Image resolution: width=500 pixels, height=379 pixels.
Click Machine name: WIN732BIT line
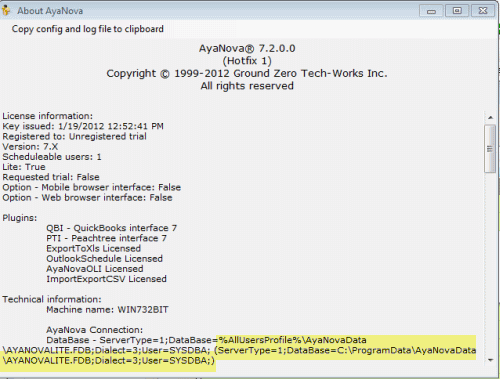107,310
